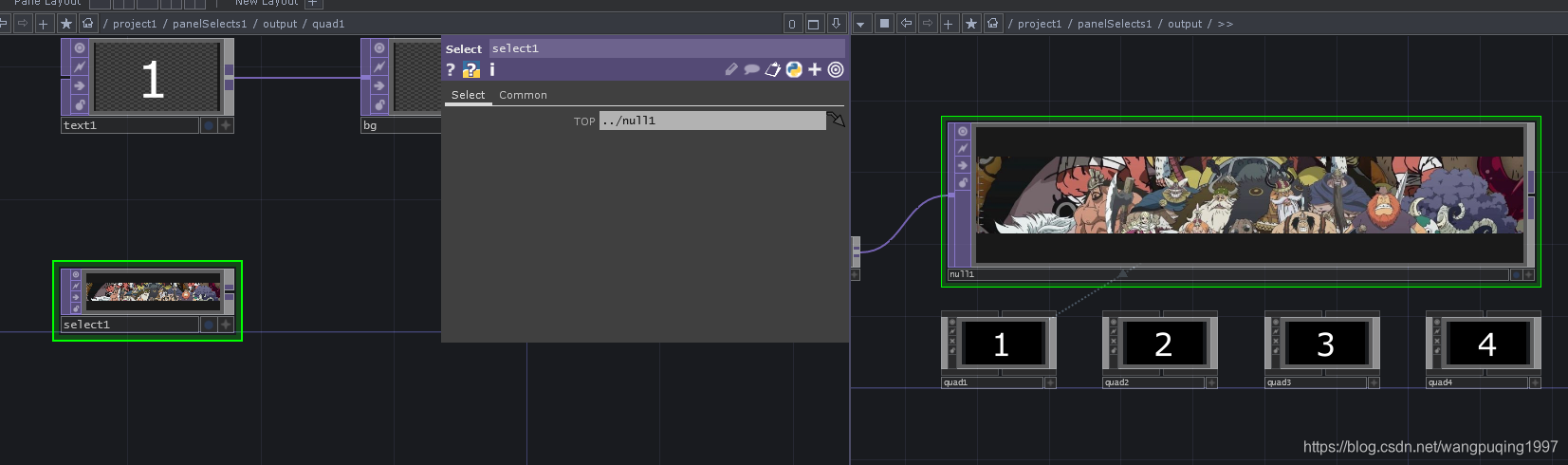Toggle display flag dot on select1 node
The width and height of the screenshot is (1568, 465).
tap(208, 325)
